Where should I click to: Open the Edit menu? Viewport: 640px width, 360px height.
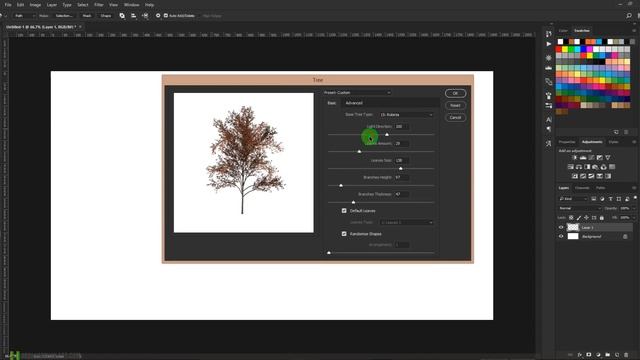(x=20, y=5)
